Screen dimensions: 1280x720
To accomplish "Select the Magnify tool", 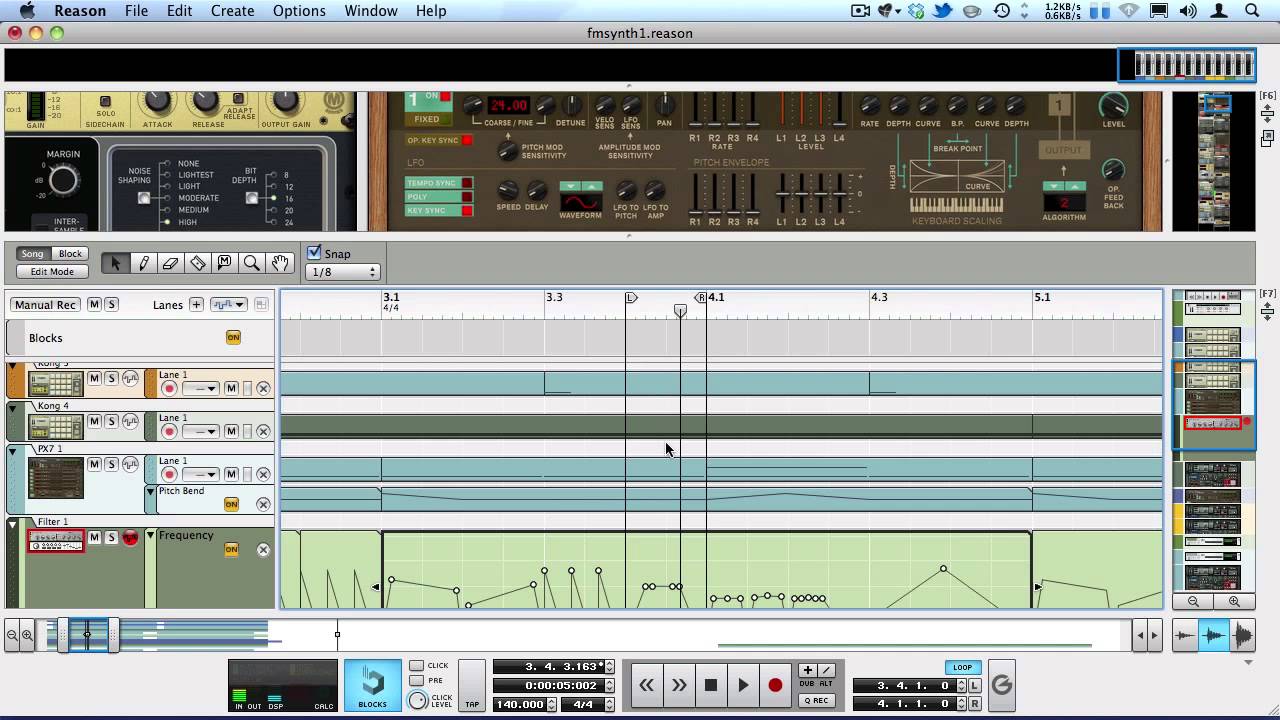I will (x=252, y=263).
